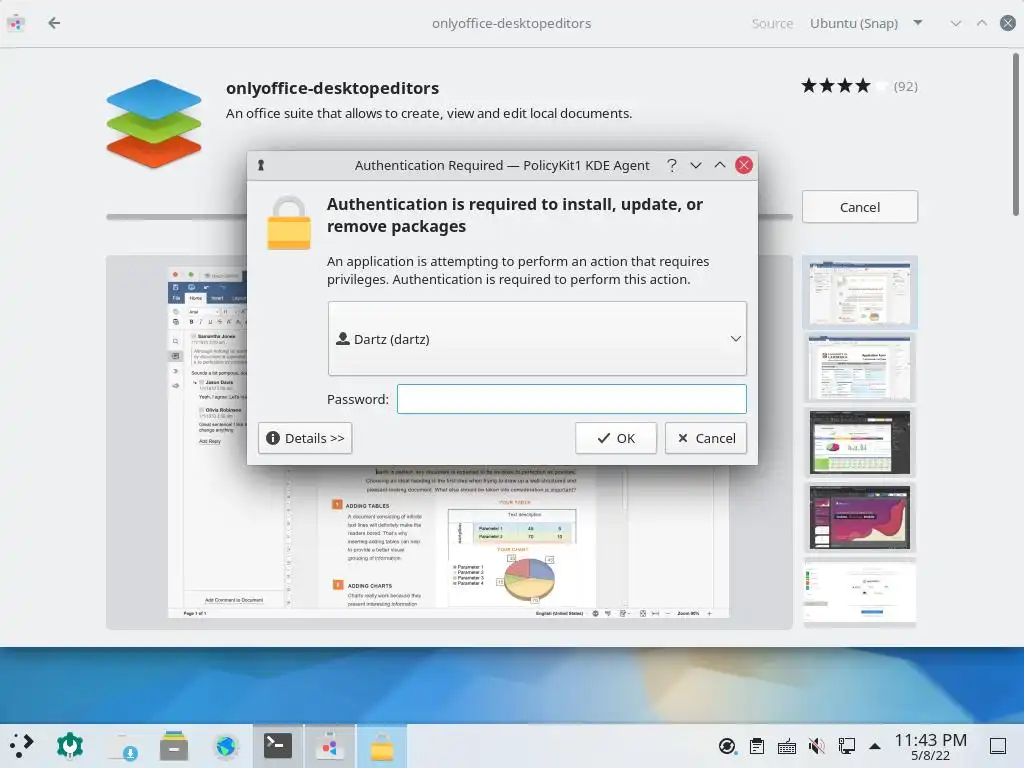Click the Discover page vertical scrollbar
Viewport: 1024px width, 768px height.
tap(1016, 134)
